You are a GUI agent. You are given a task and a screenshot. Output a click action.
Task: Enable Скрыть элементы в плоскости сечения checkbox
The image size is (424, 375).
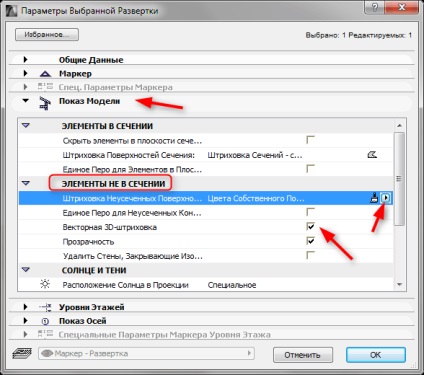[310, 140]
